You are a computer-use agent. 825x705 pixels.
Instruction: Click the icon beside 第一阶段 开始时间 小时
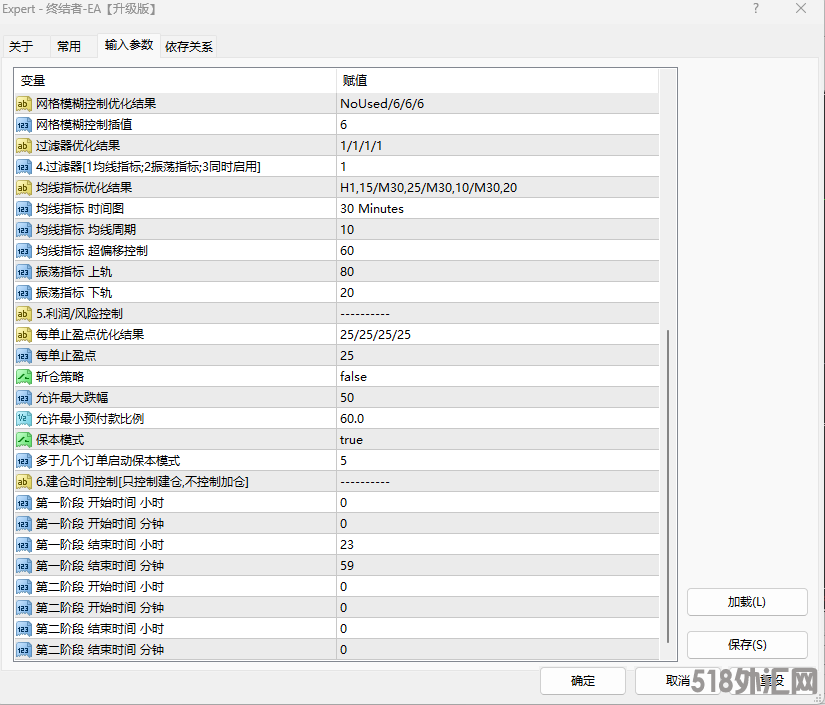[24, 503]
